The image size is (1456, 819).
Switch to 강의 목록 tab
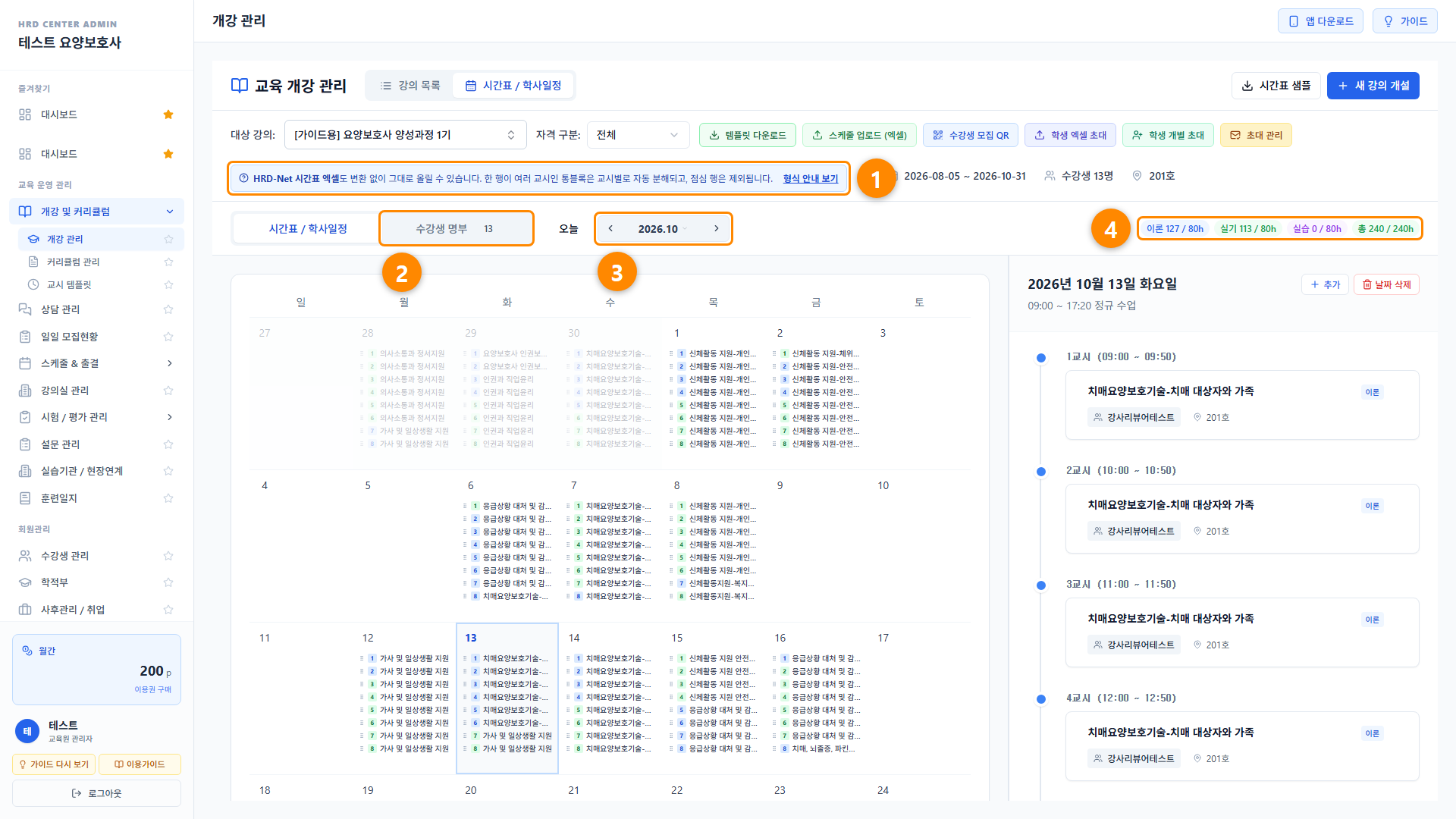click(x=410, y=86)
